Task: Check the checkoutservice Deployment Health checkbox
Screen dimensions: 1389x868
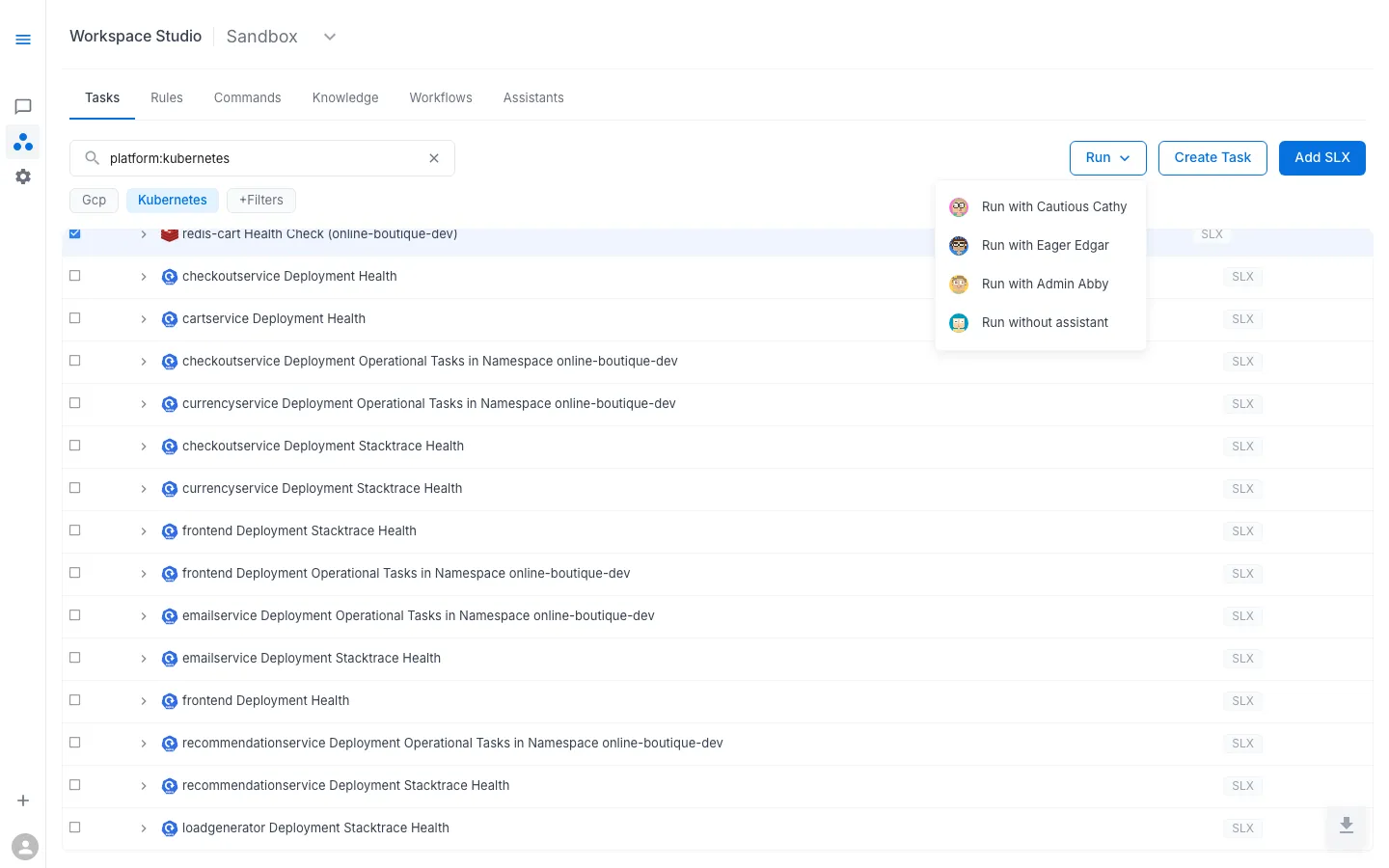Action: coord(74,275)
